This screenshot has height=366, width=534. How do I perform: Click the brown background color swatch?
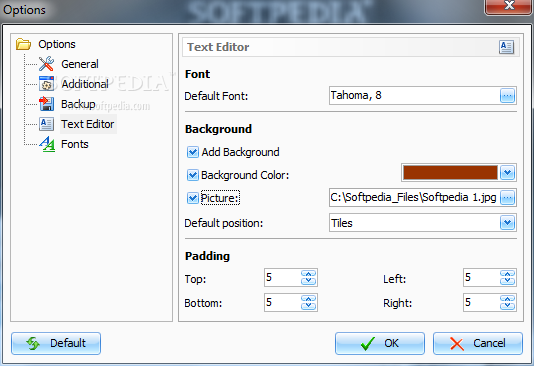pos(450,173)
